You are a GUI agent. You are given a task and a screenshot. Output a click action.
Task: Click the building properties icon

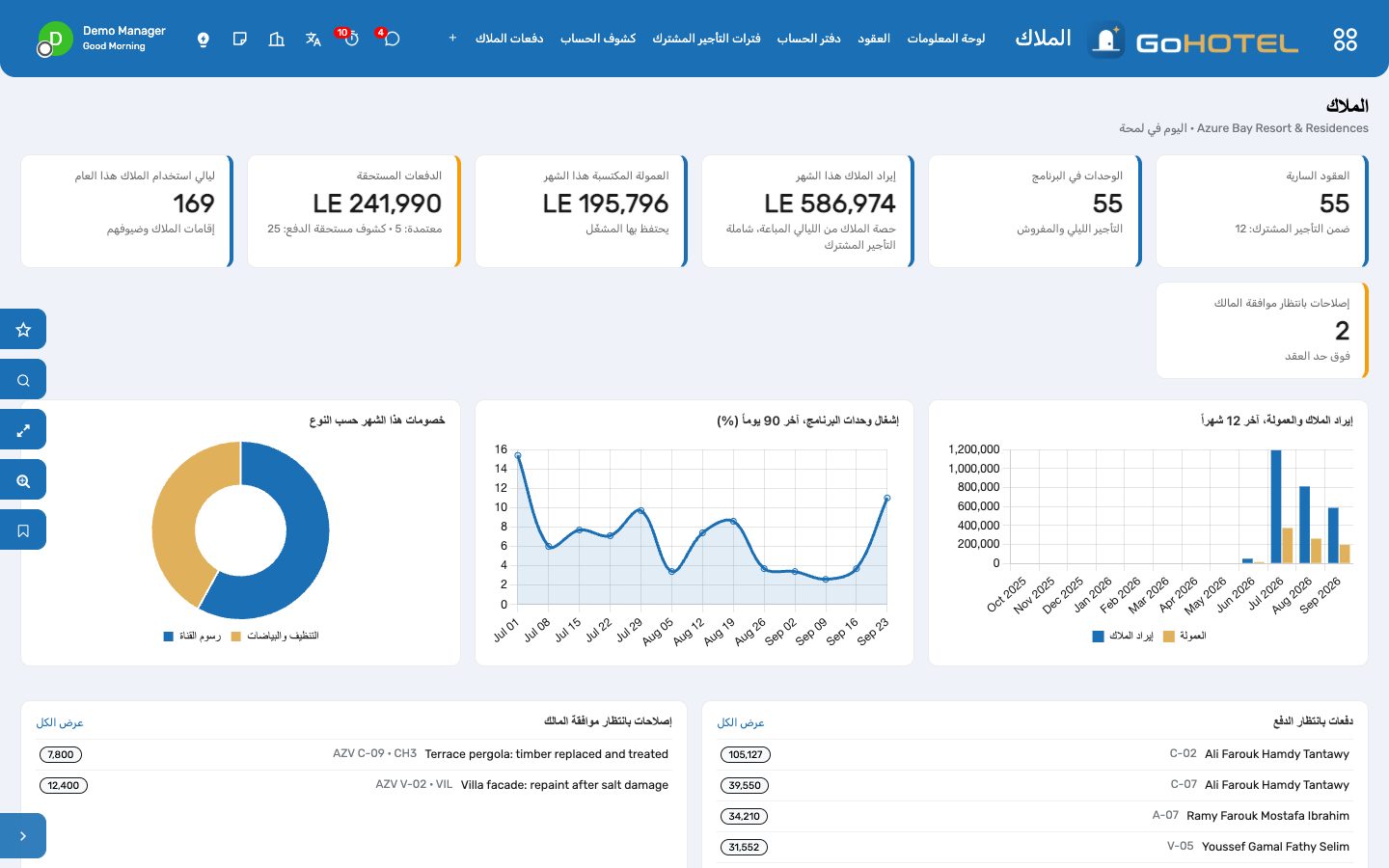(x=277, y=40)
